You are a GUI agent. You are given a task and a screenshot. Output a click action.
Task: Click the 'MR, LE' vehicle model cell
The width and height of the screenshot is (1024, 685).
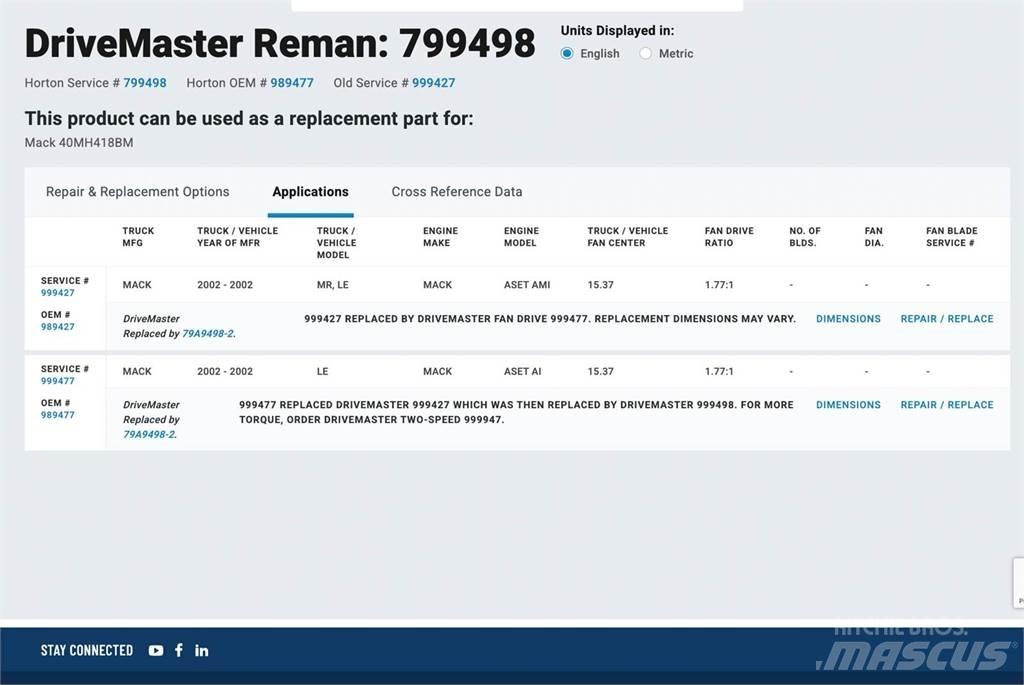click(332, 285)
